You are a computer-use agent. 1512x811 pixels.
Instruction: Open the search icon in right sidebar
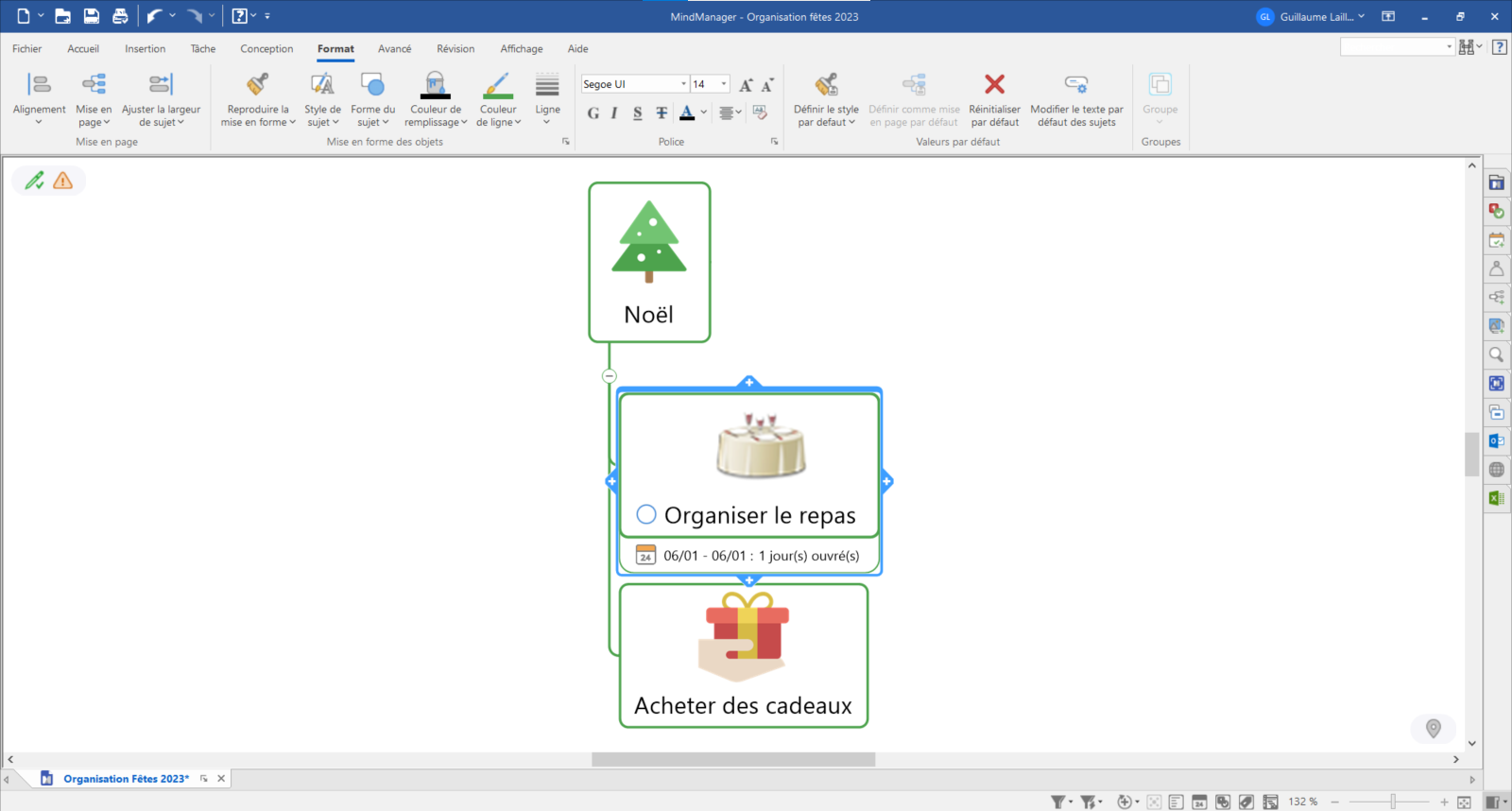click(1496, 355)
